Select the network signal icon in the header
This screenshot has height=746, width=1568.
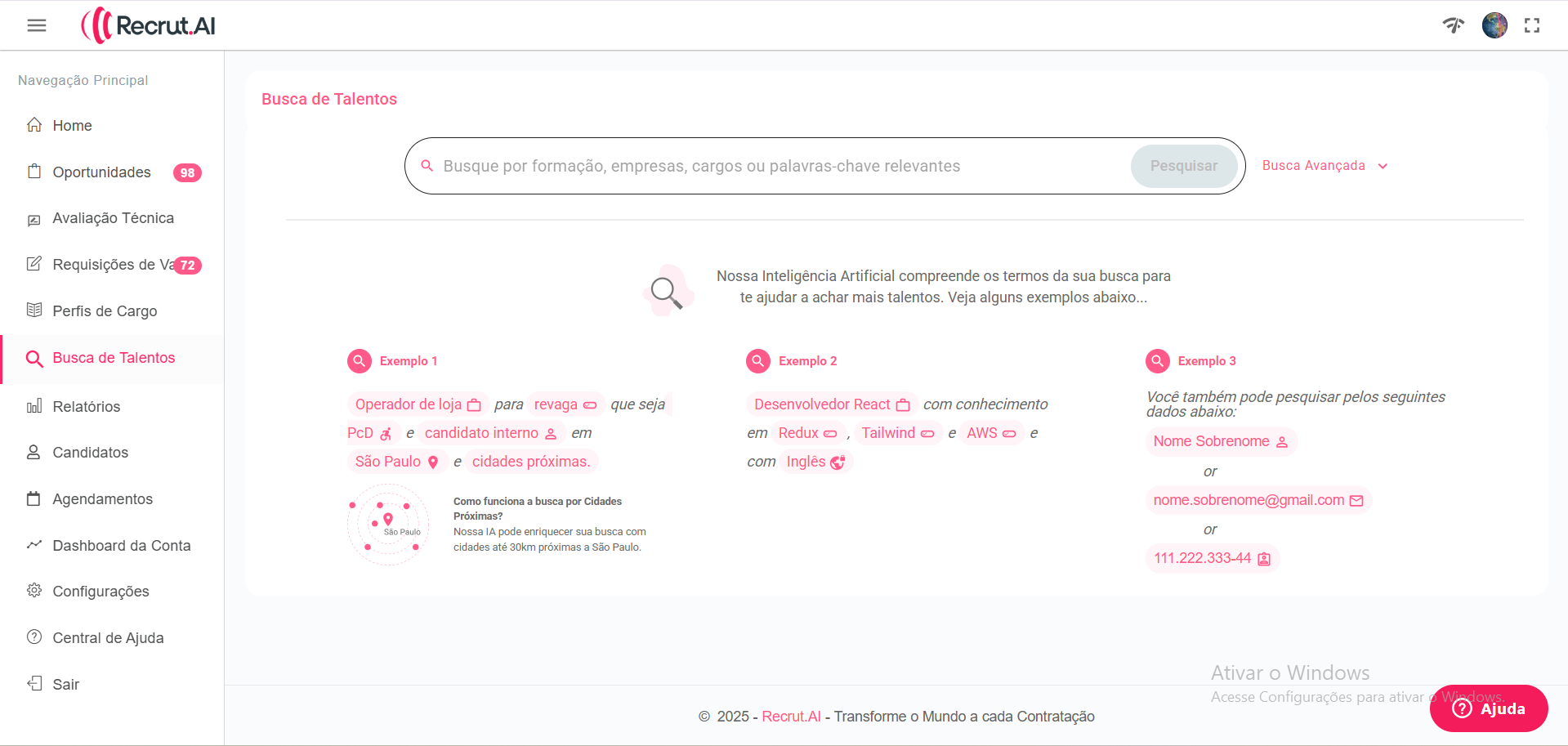(1454, 25)
